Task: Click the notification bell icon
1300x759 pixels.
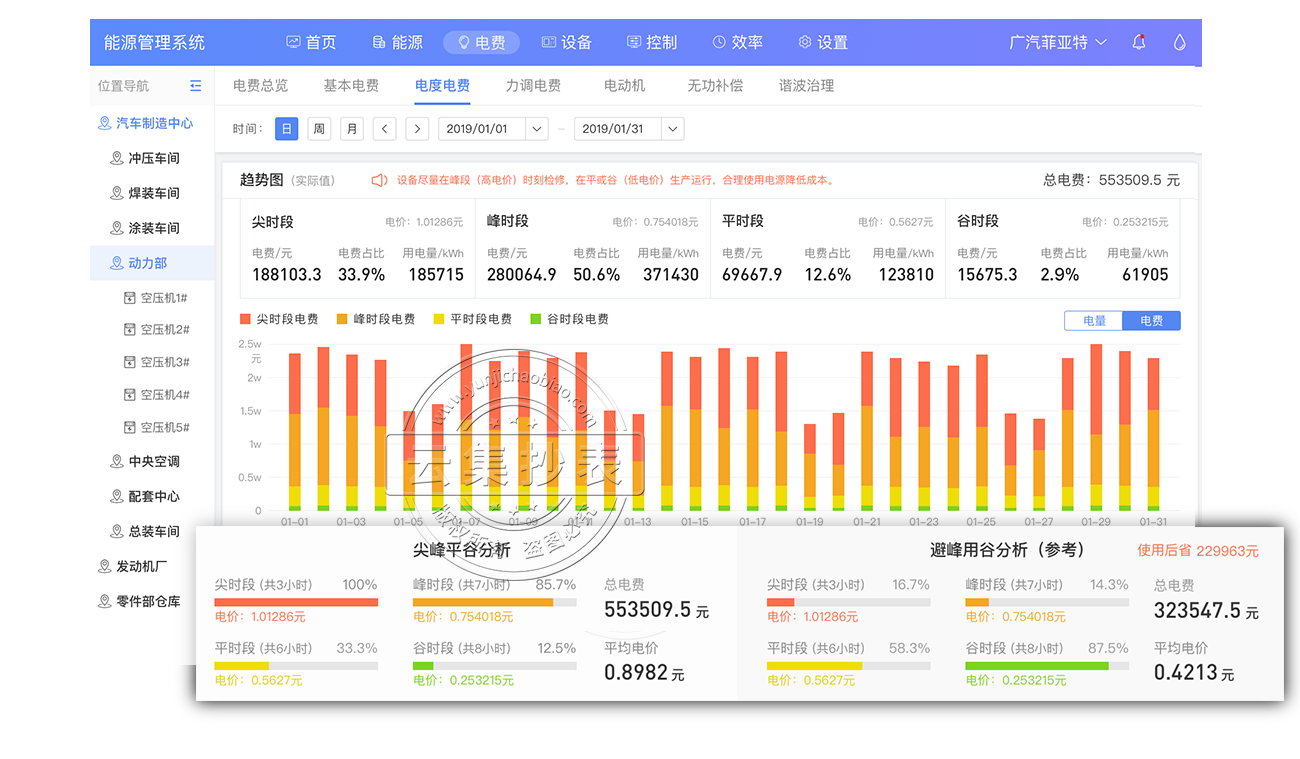Action: [1139, 42]
